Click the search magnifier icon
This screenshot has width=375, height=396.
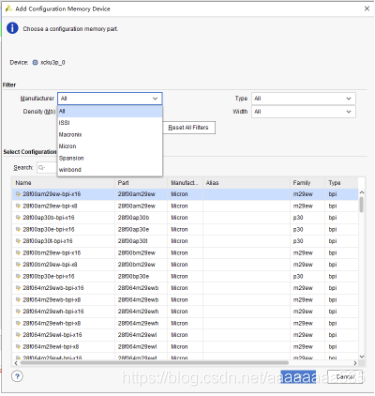[x=41, y=168]
